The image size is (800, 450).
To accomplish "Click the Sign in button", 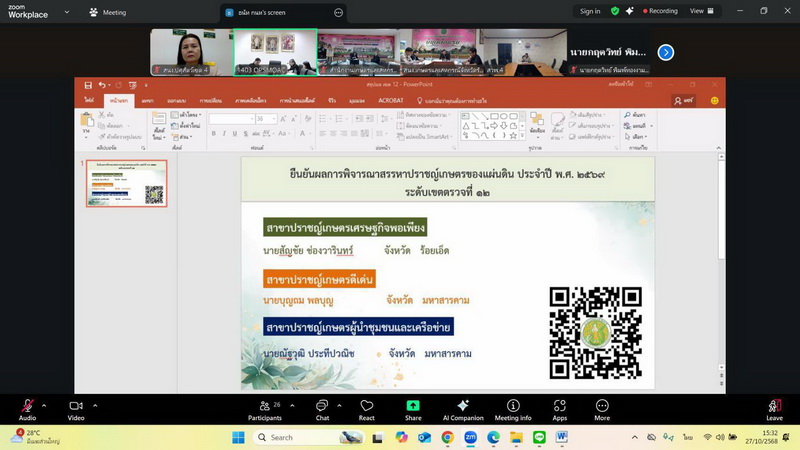I will (x=590, y=11).
